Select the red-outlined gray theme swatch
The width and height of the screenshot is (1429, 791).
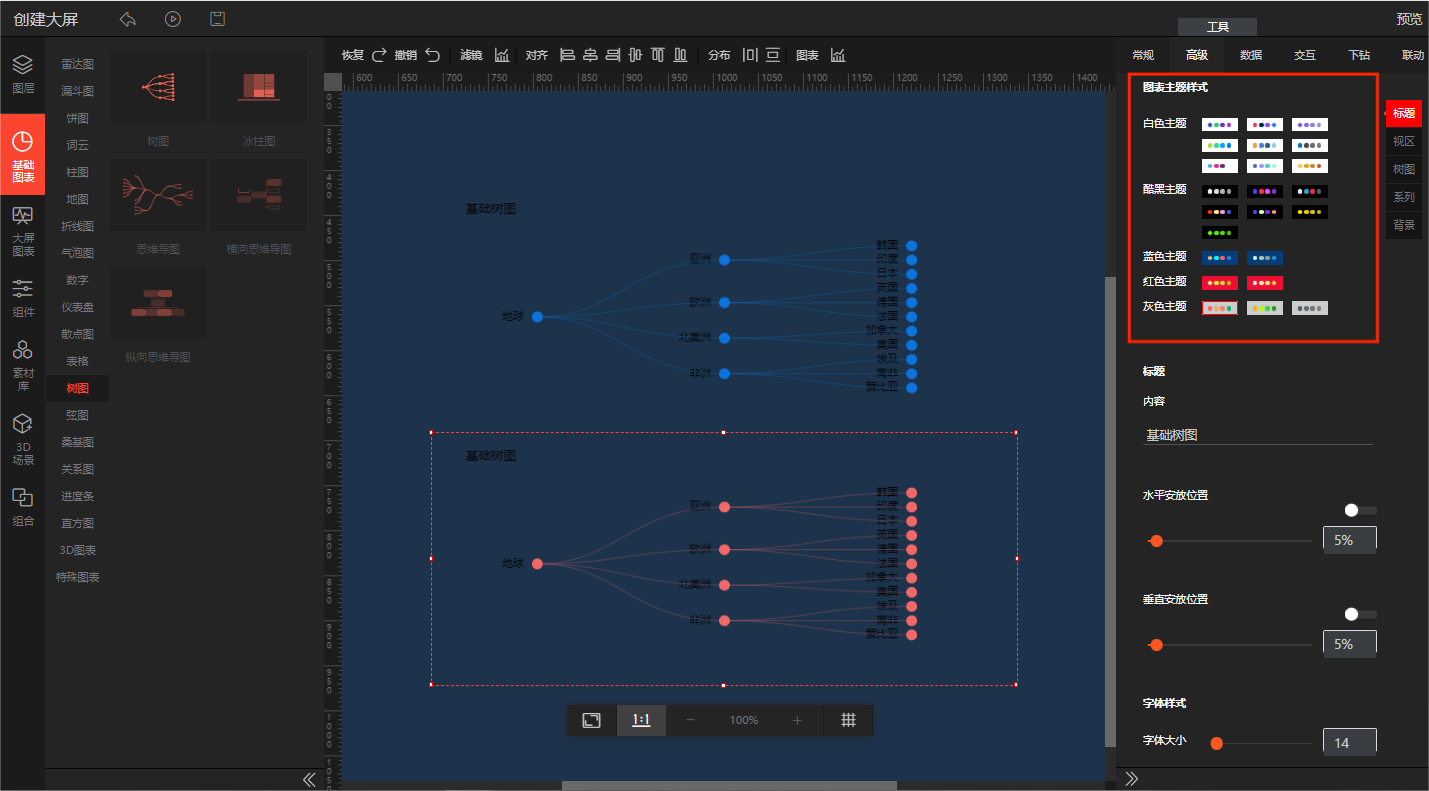pyautogui.click(x=1220, y=308)
